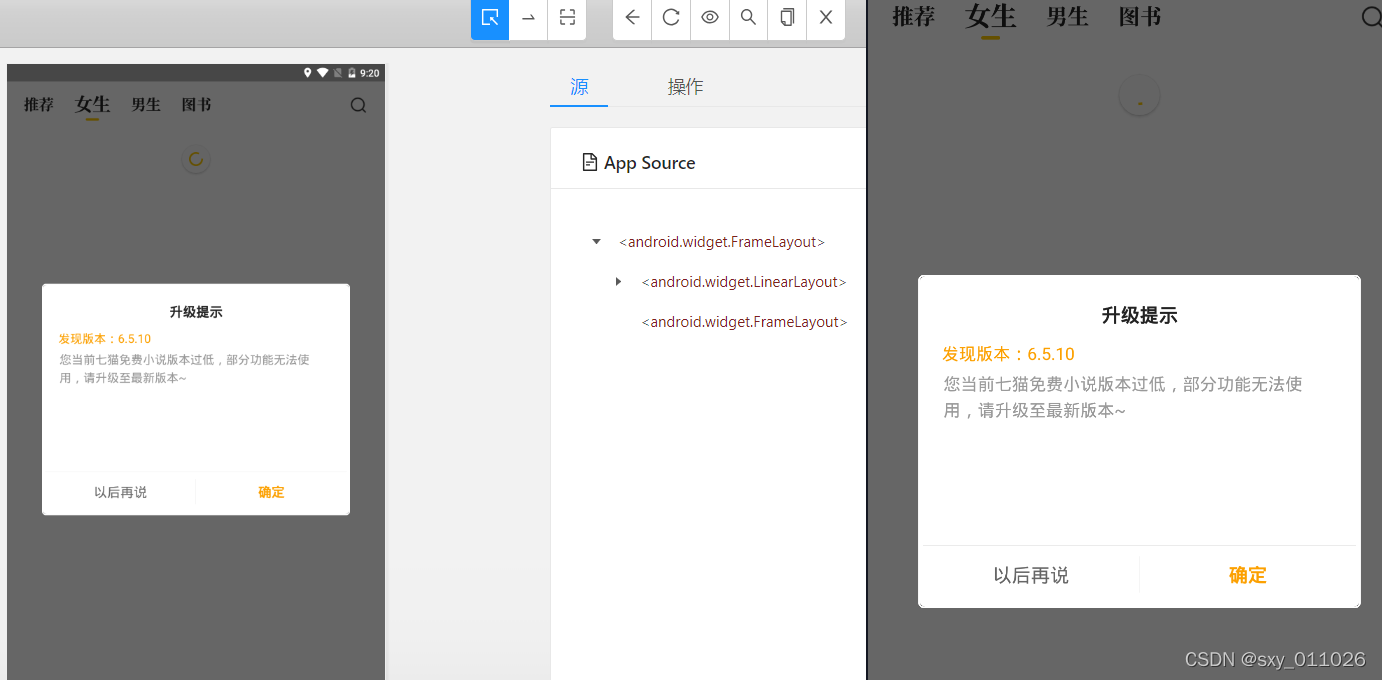The width and height of the screenshot is (1382, 680).
Task: Click 9:20 clock in preview status bar
Action: pyautogui.click(x=370, y=73)
